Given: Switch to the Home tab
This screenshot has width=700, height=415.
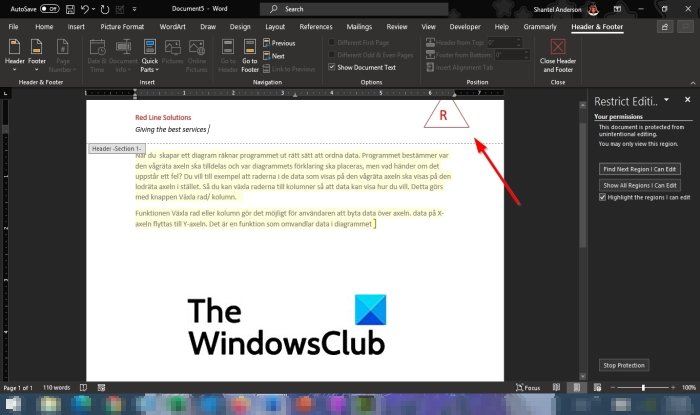Looking at the screenshot, I should pos(44,27).
